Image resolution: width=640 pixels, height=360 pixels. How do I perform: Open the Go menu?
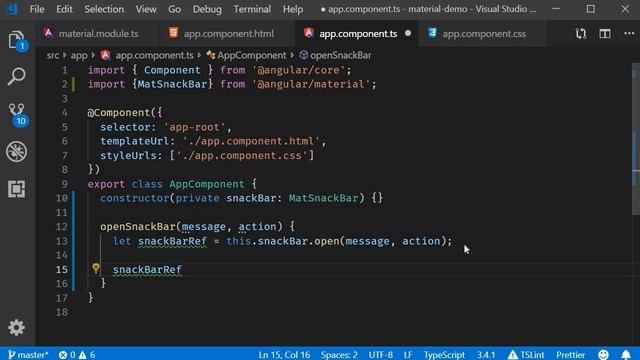click(174, 9)
